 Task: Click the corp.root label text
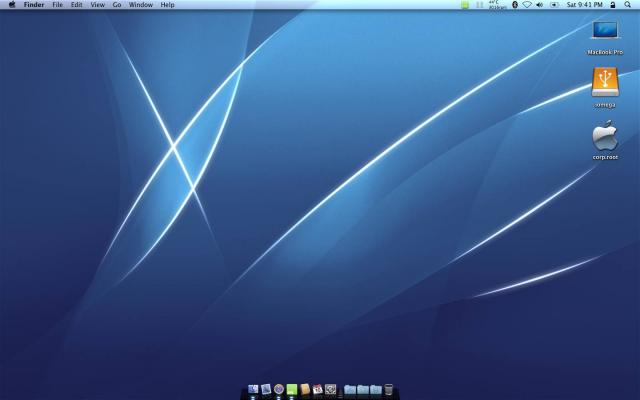(x=605, y=157)
